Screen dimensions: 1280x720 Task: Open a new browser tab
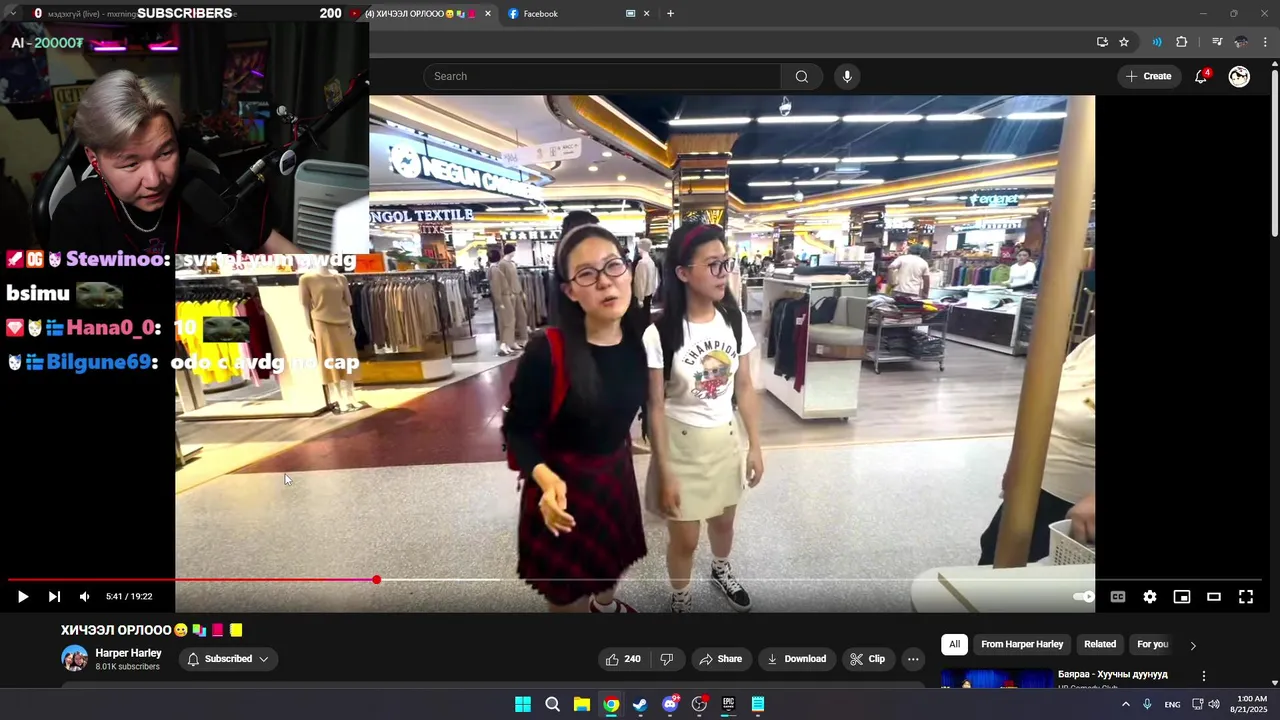coord(670,14)
